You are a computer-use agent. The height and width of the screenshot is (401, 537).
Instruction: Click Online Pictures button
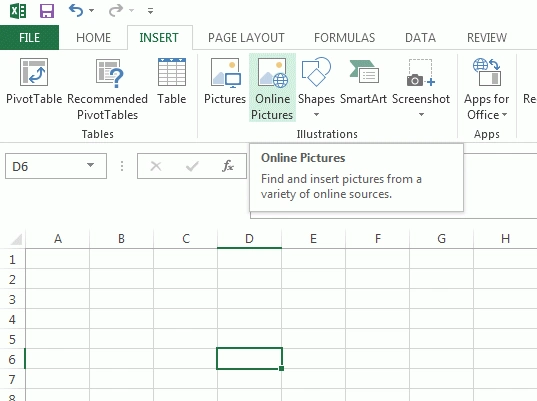(x=272, y=88)
